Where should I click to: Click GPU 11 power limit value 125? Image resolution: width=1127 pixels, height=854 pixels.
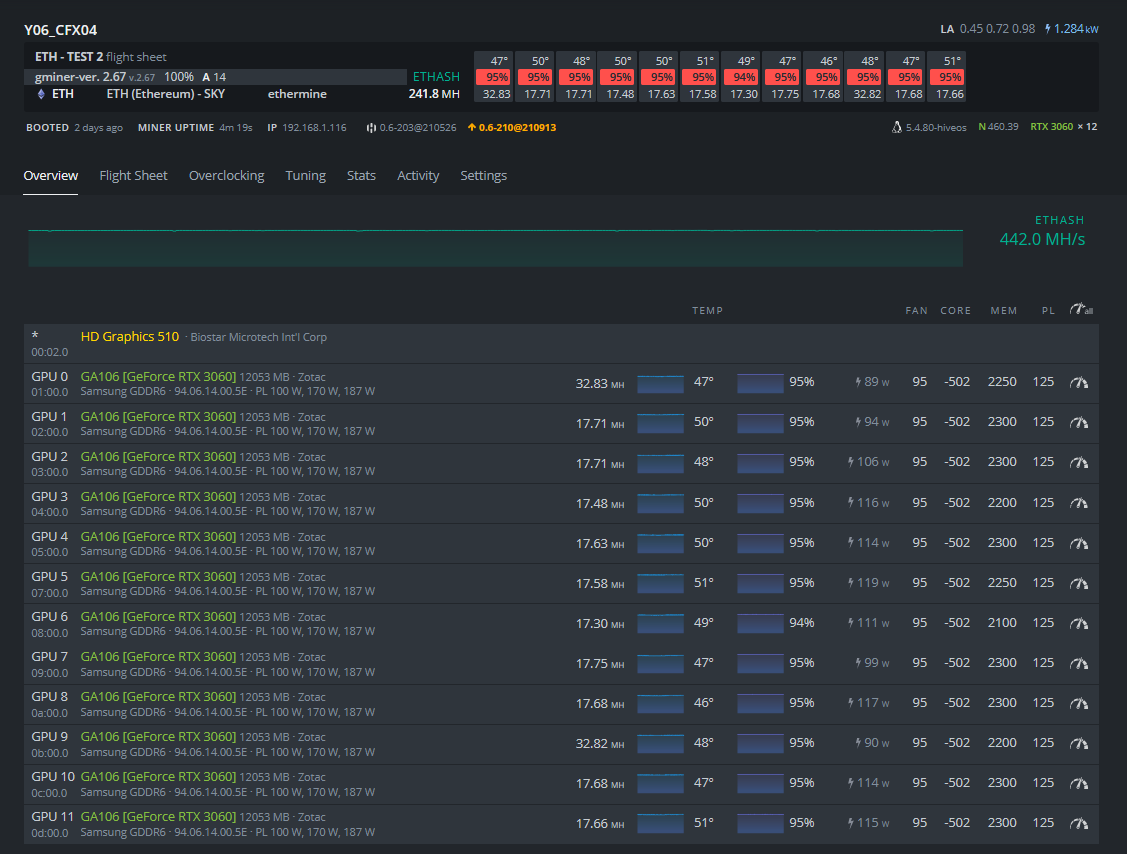1043,823
